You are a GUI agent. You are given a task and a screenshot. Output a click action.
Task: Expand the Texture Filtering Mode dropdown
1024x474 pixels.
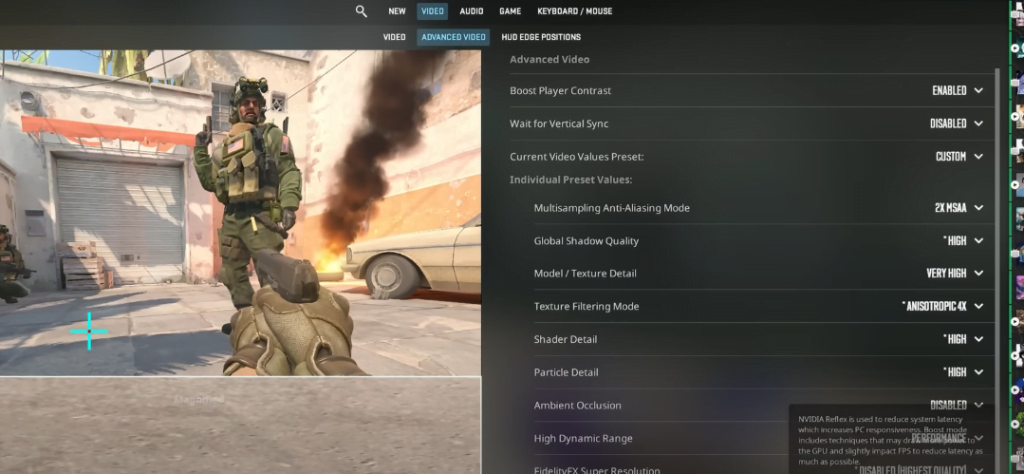[x=942, y=306]
